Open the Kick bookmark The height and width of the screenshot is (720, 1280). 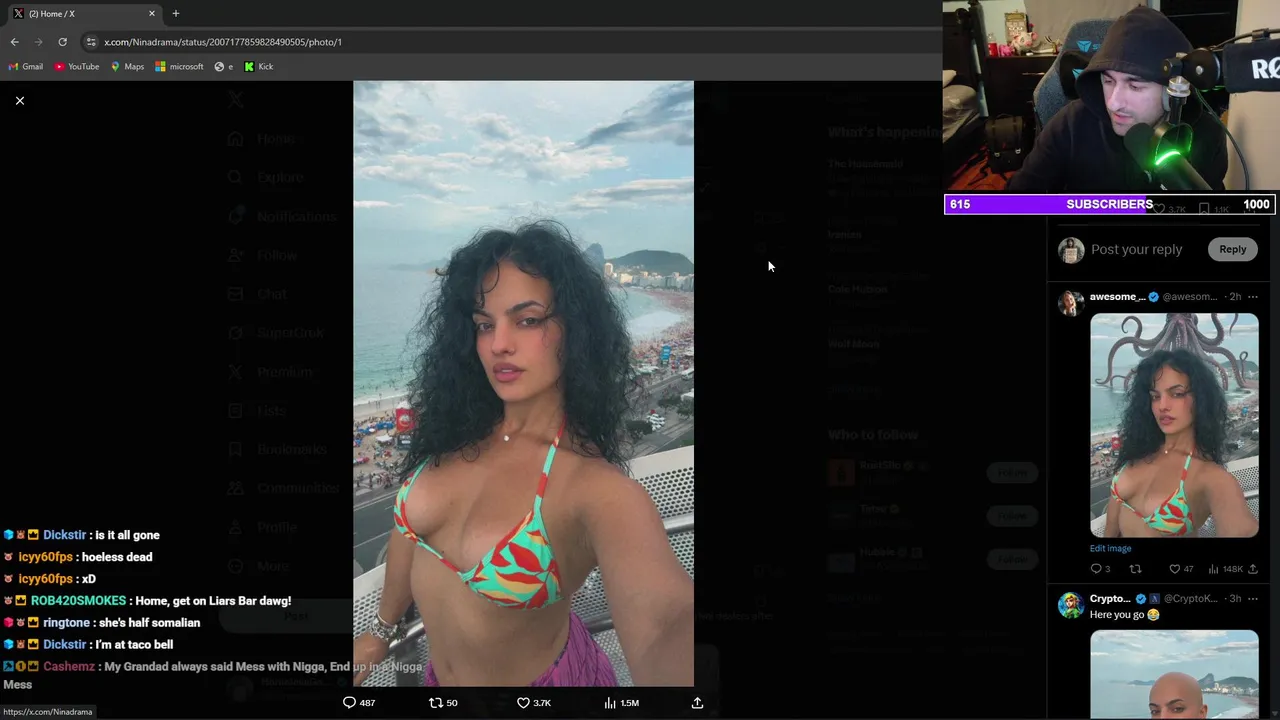[x=259, y=67]
